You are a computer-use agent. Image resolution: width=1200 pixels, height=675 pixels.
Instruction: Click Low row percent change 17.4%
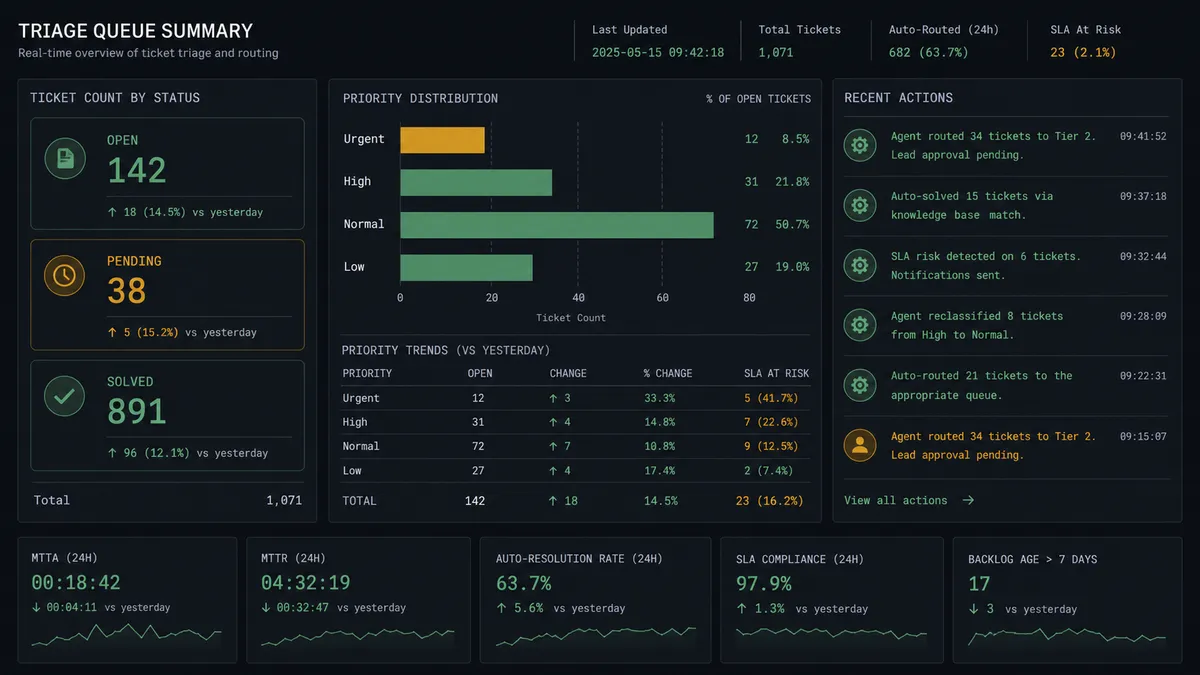click(x=660, y=470)
